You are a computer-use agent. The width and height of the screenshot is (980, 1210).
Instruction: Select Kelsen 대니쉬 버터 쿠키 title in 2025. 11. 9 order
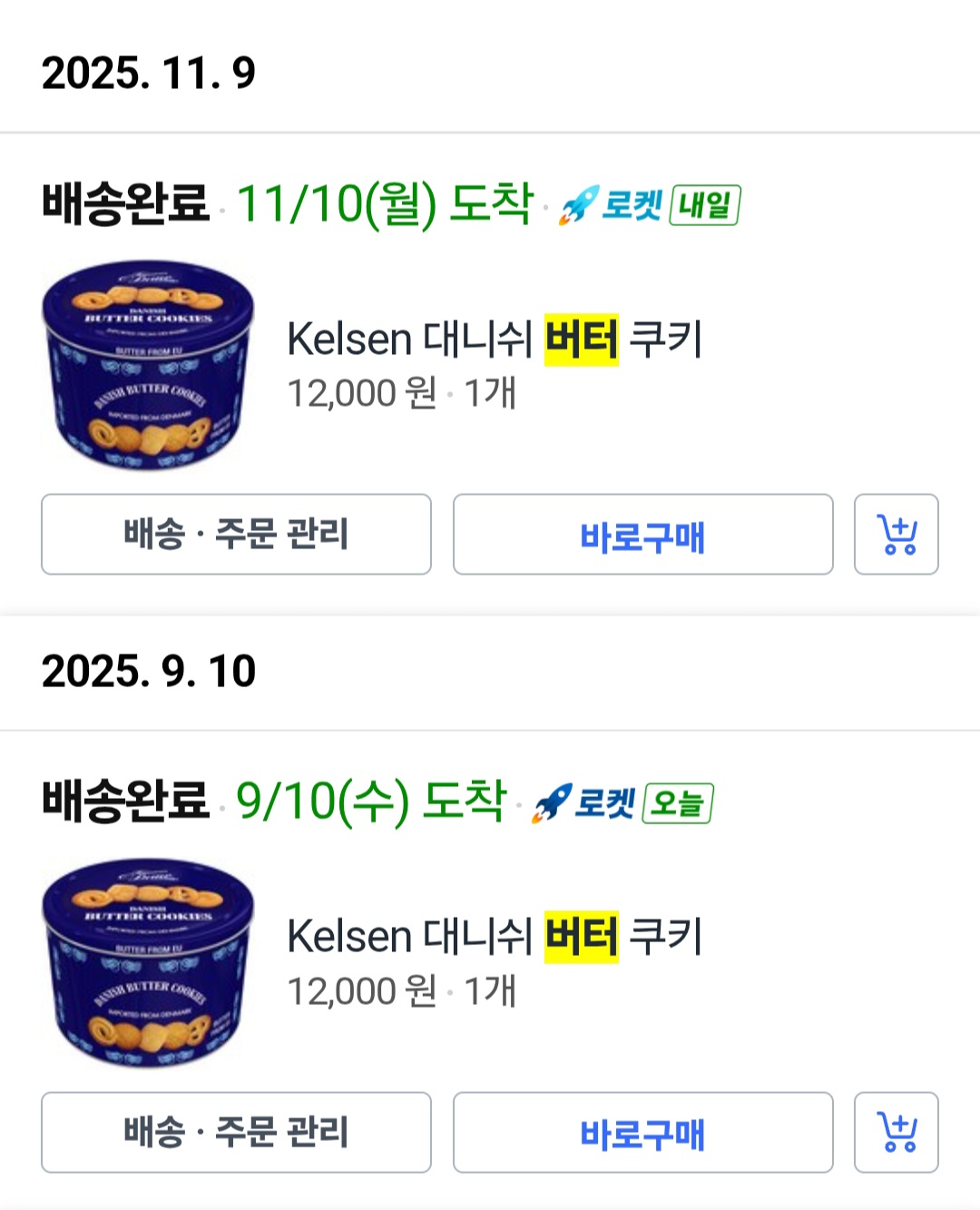pyautogui.click(x=495, y=339)
